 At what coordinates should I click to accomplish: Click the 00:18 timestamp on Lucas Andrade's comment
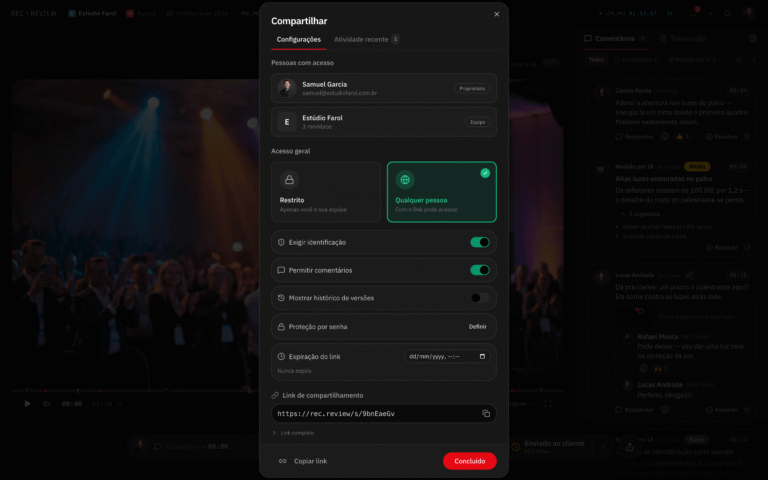[738, 275]
